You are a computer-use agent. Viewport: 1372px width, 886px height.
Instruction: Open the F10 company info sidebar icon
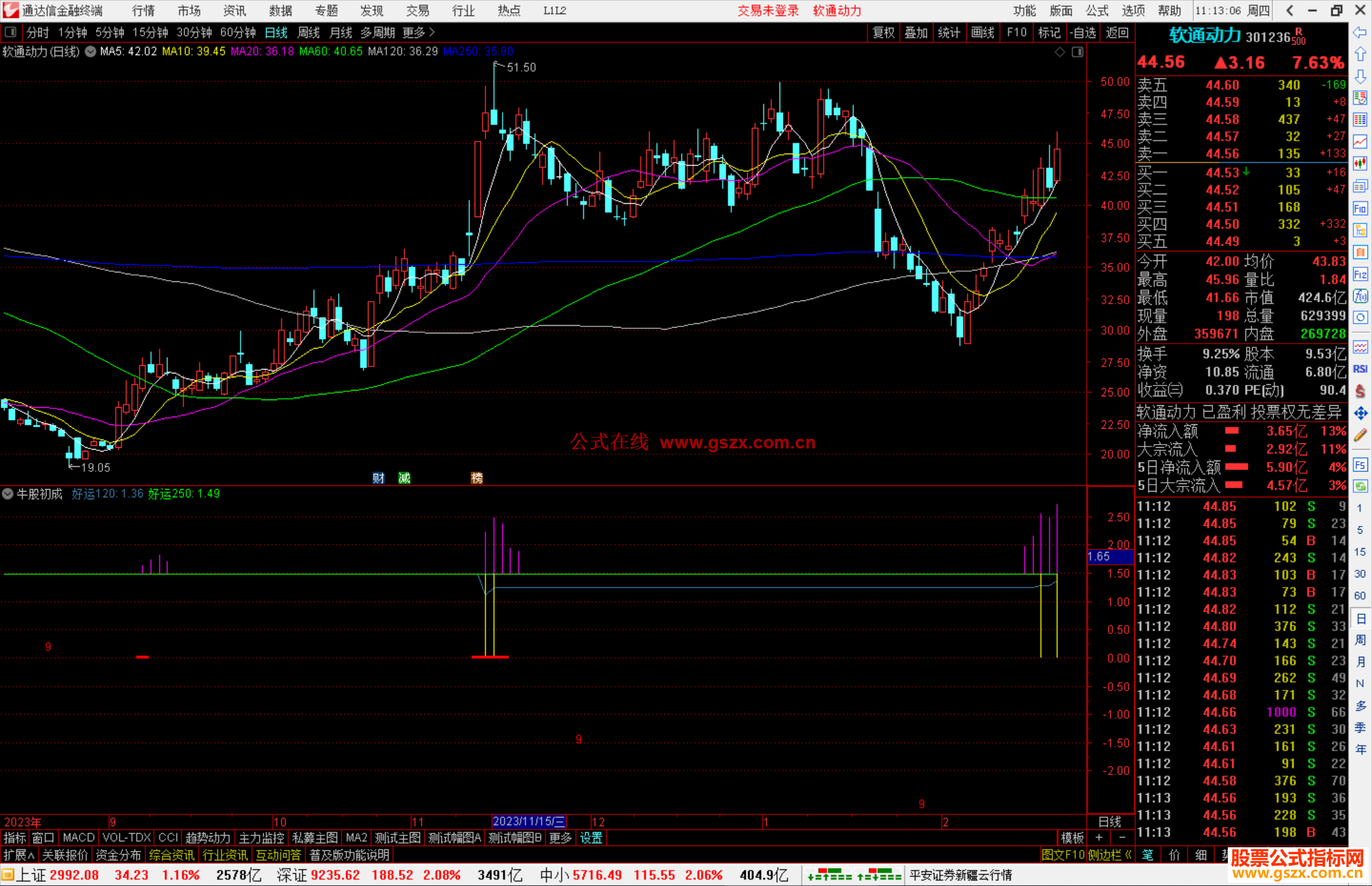1360,208
